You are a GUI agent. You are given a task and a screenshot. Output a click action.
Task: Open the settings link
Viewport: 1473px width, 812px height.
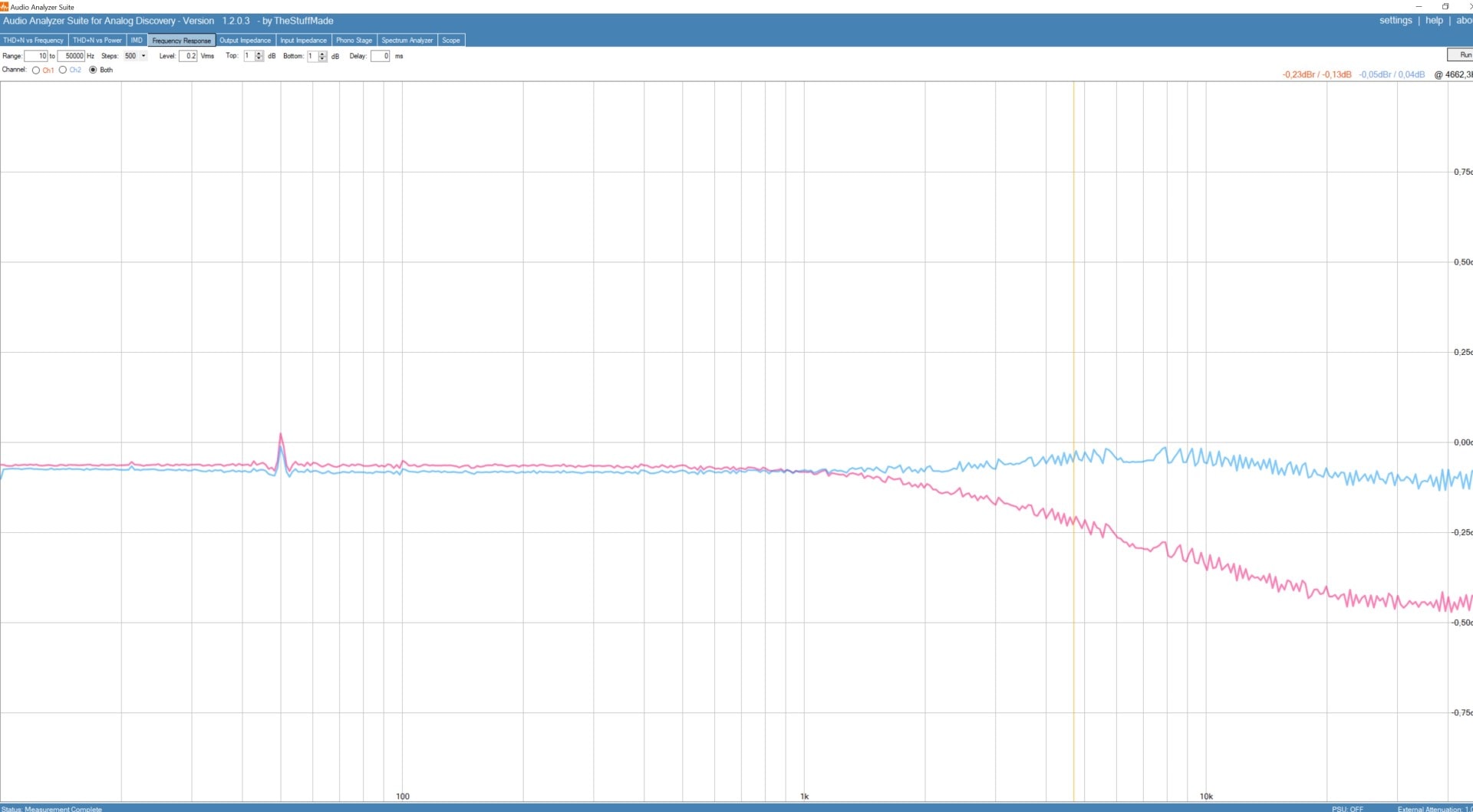click(1396, 21)
